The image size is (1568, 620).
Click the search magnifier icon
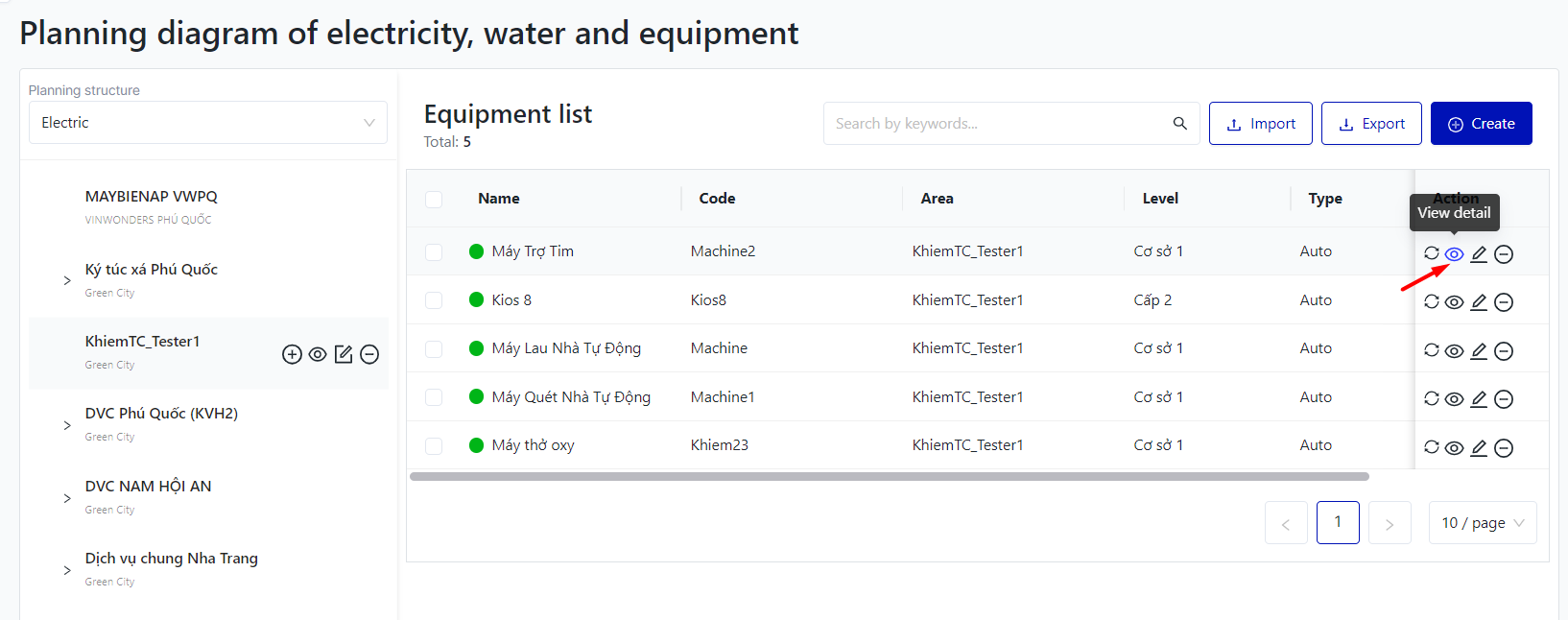tap(1179, 124)
